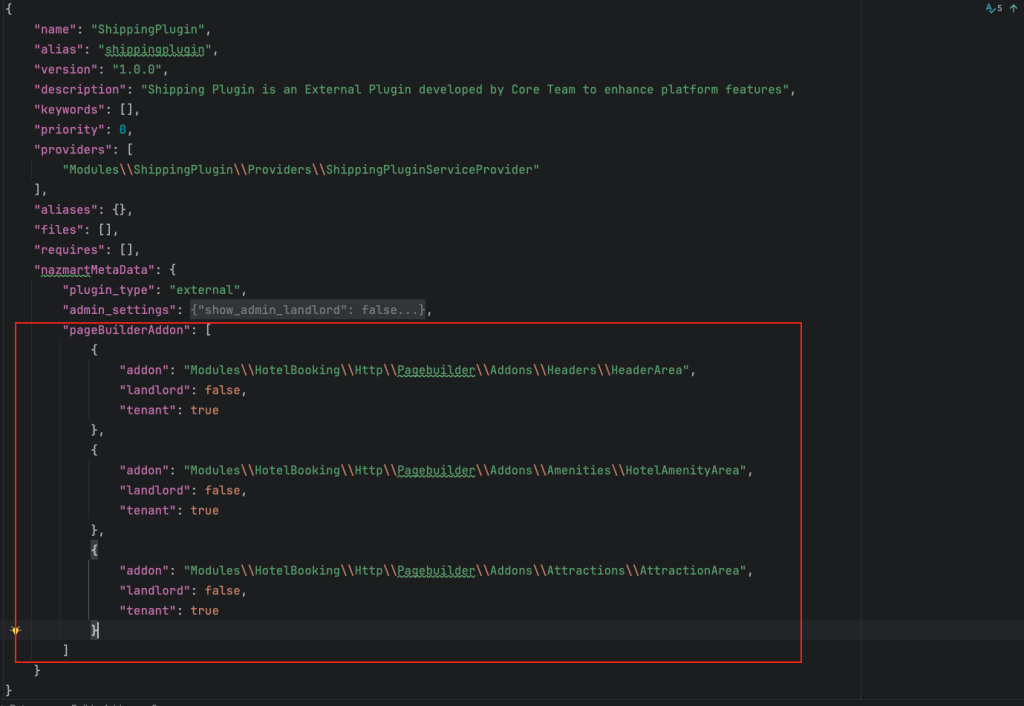The height and width of the screenshot is (706, 1024).
Task: Click the "requires" key
Action: (69, 249)
